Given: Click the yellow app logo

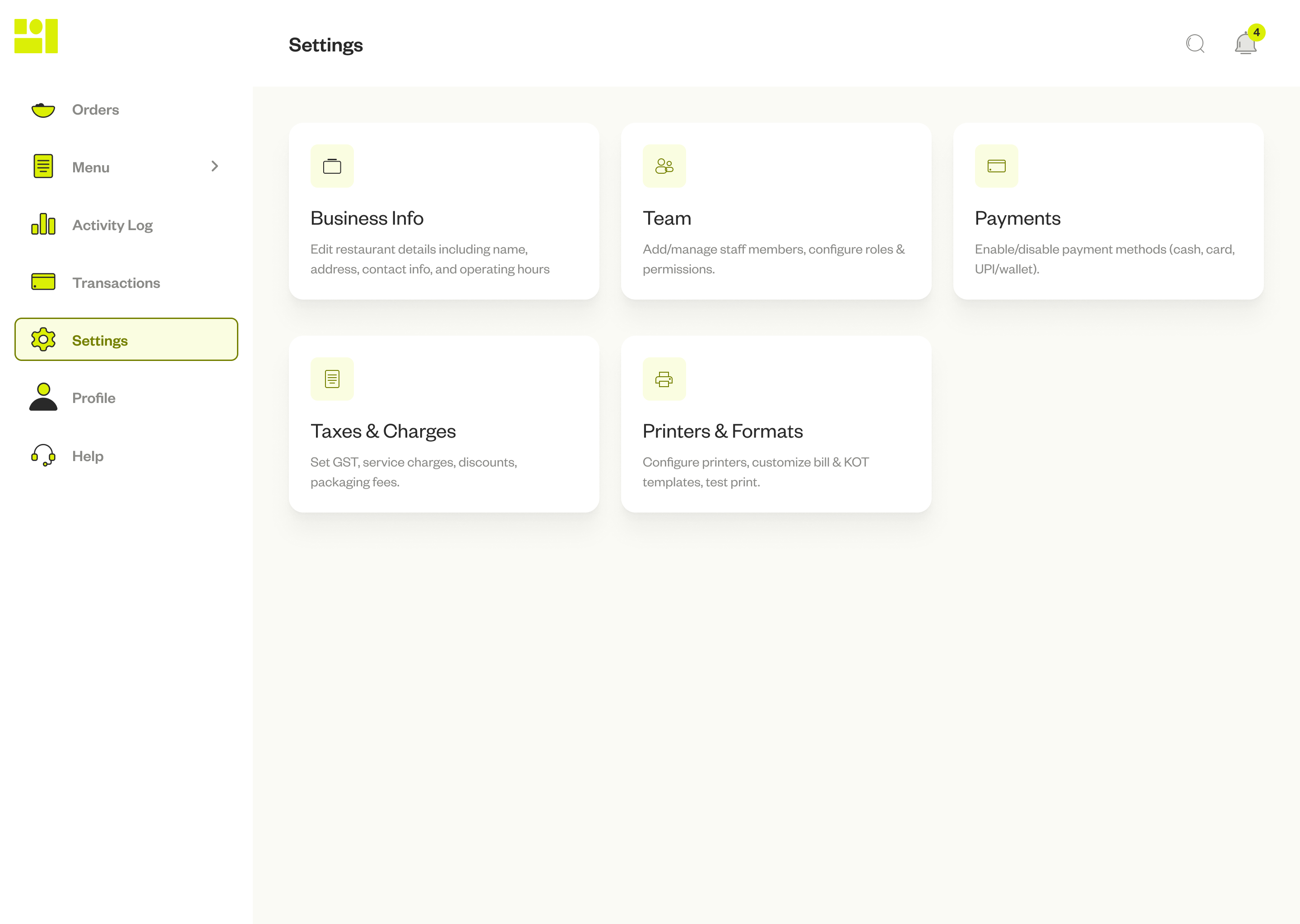Looking at the screenshot, I should (x=36, y=36).
